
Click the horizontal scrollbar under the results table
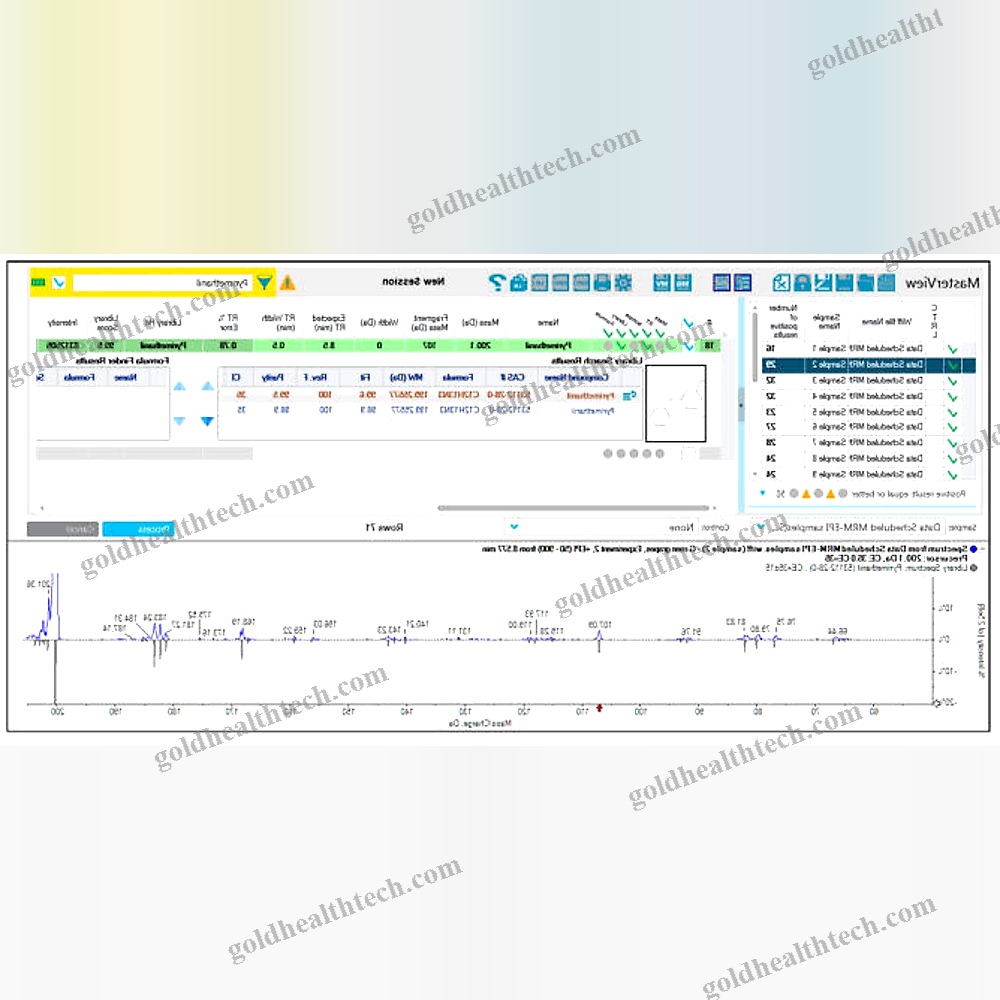(573, 508)
